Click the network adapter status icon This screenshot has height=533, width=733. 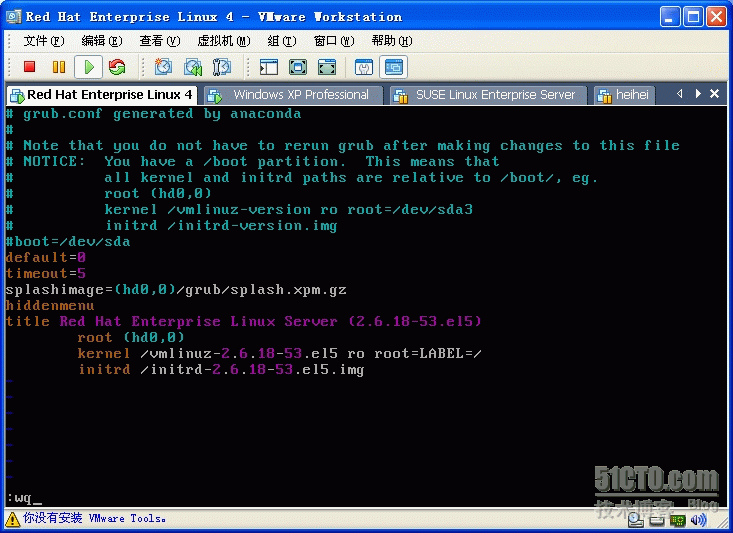click(677, 520)
